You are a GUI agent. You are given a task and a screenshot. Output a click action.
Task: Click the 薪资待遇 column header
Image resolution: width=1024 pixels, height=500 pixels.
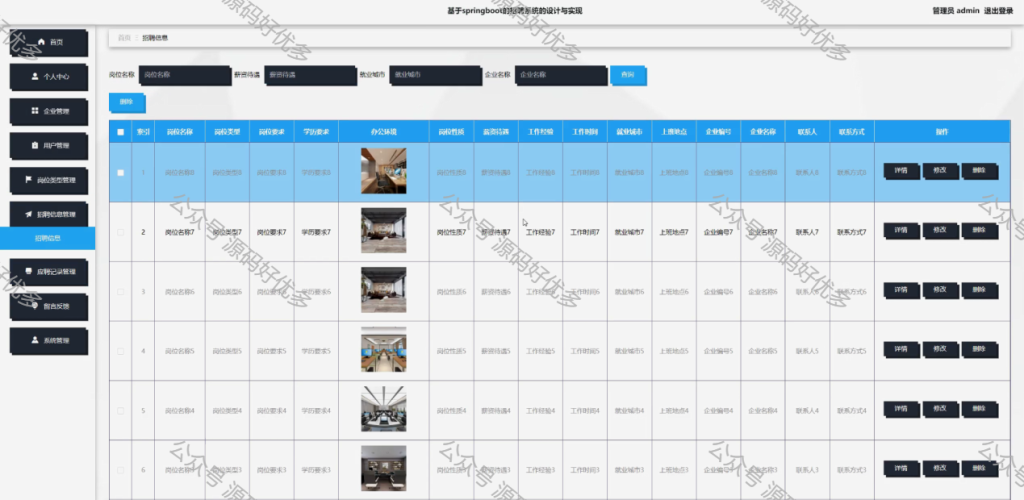(x=496, y=132)
